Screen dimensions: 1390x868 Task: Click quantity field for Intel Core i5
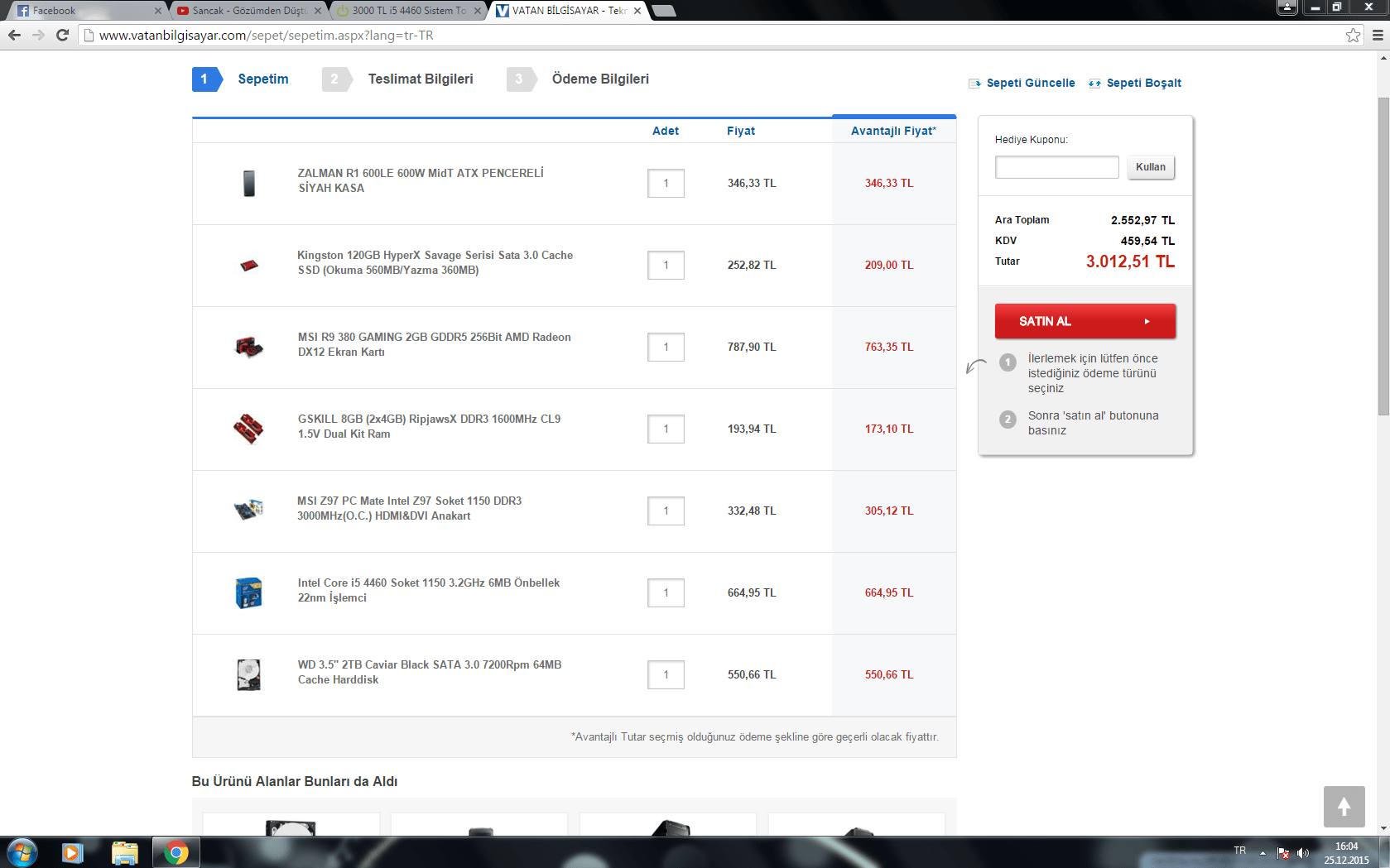coord(666,592)
